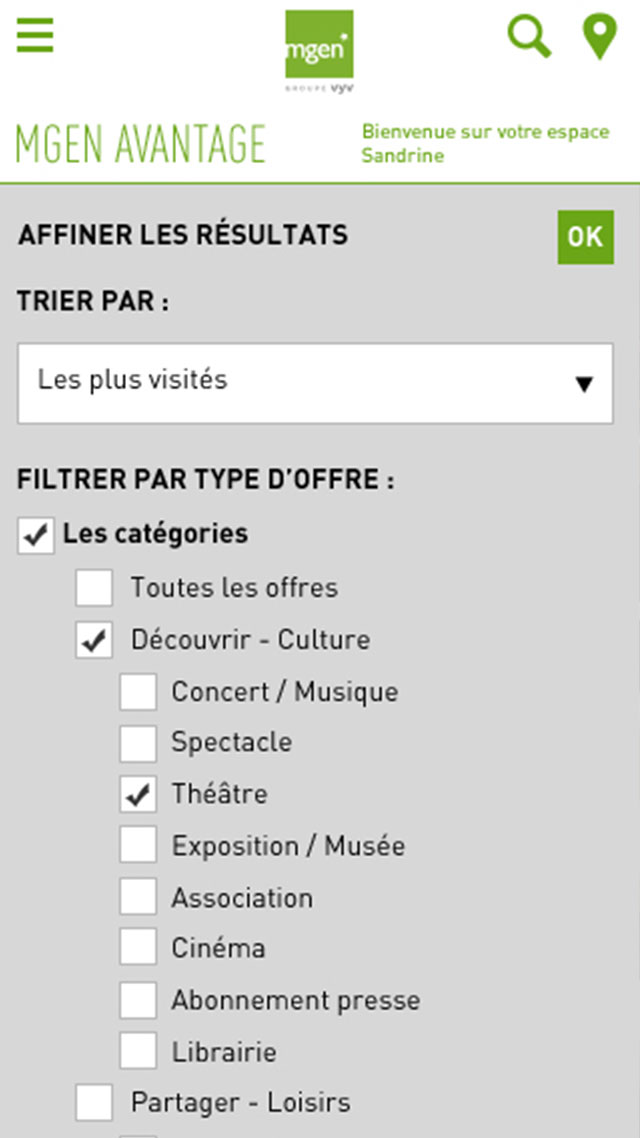The image size is (640, 1138).
Task: Uncheck the 'Les catégories' checkbox
Action: point(36,536)
